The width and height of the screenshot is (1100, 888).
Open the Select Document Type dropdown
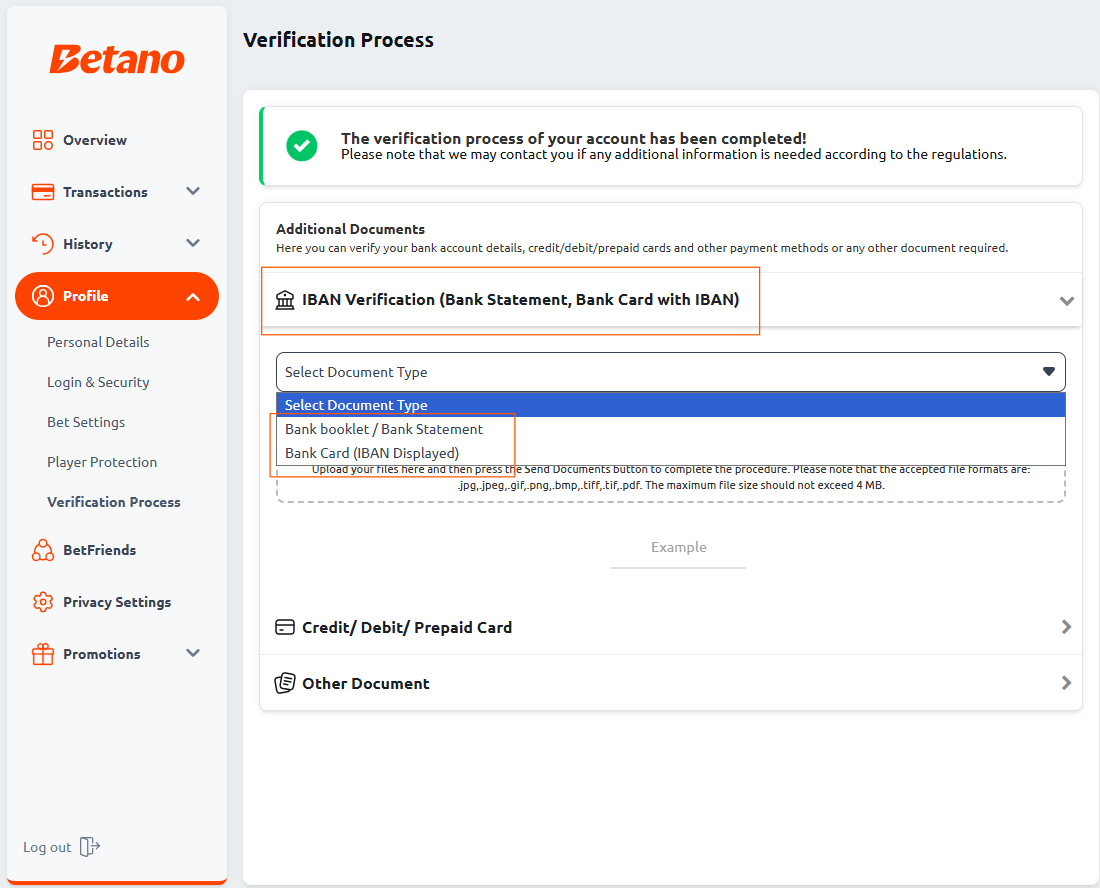tap(671, 372)
